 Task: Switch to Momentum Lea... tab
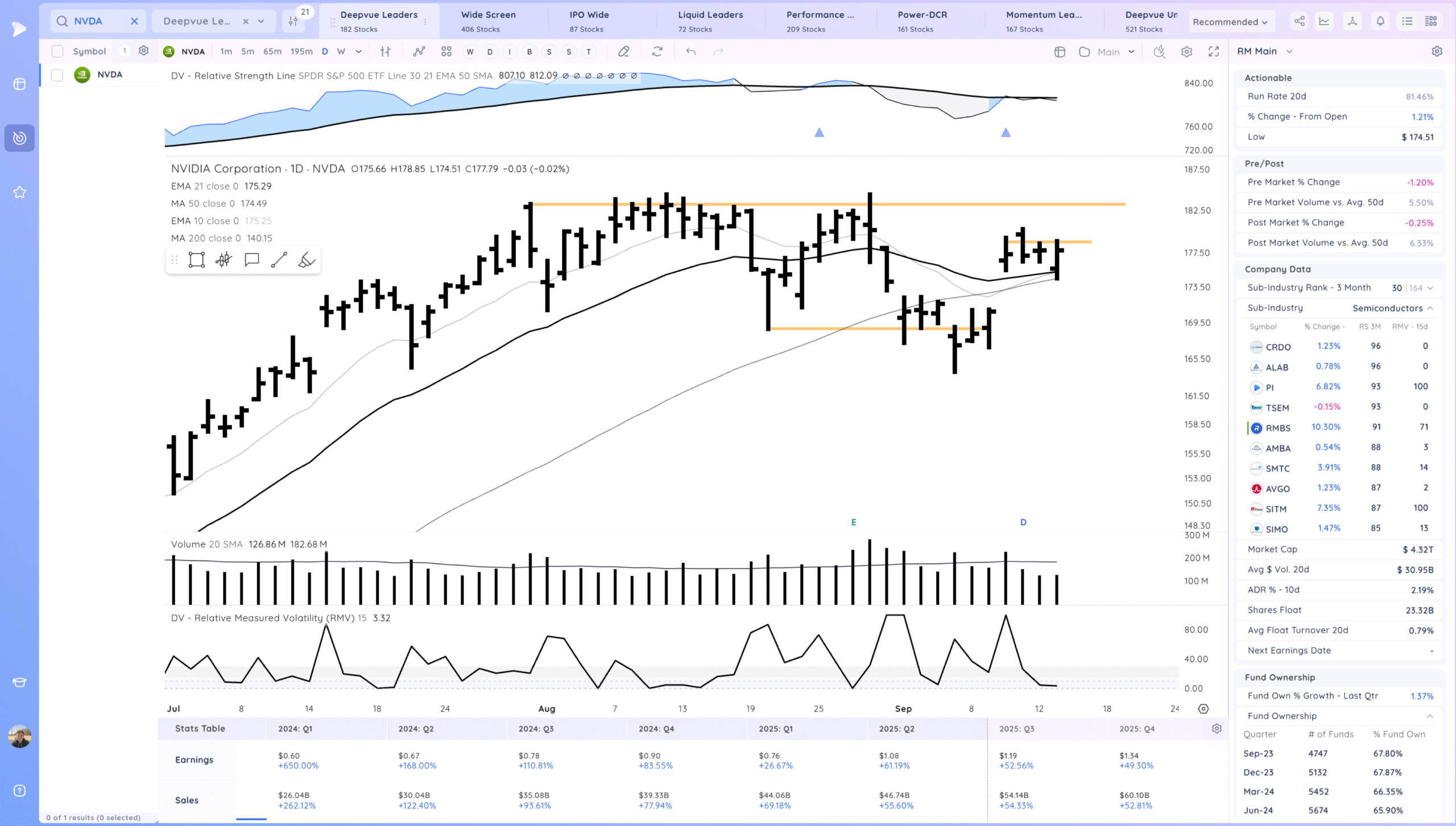tap(1044, 21)
